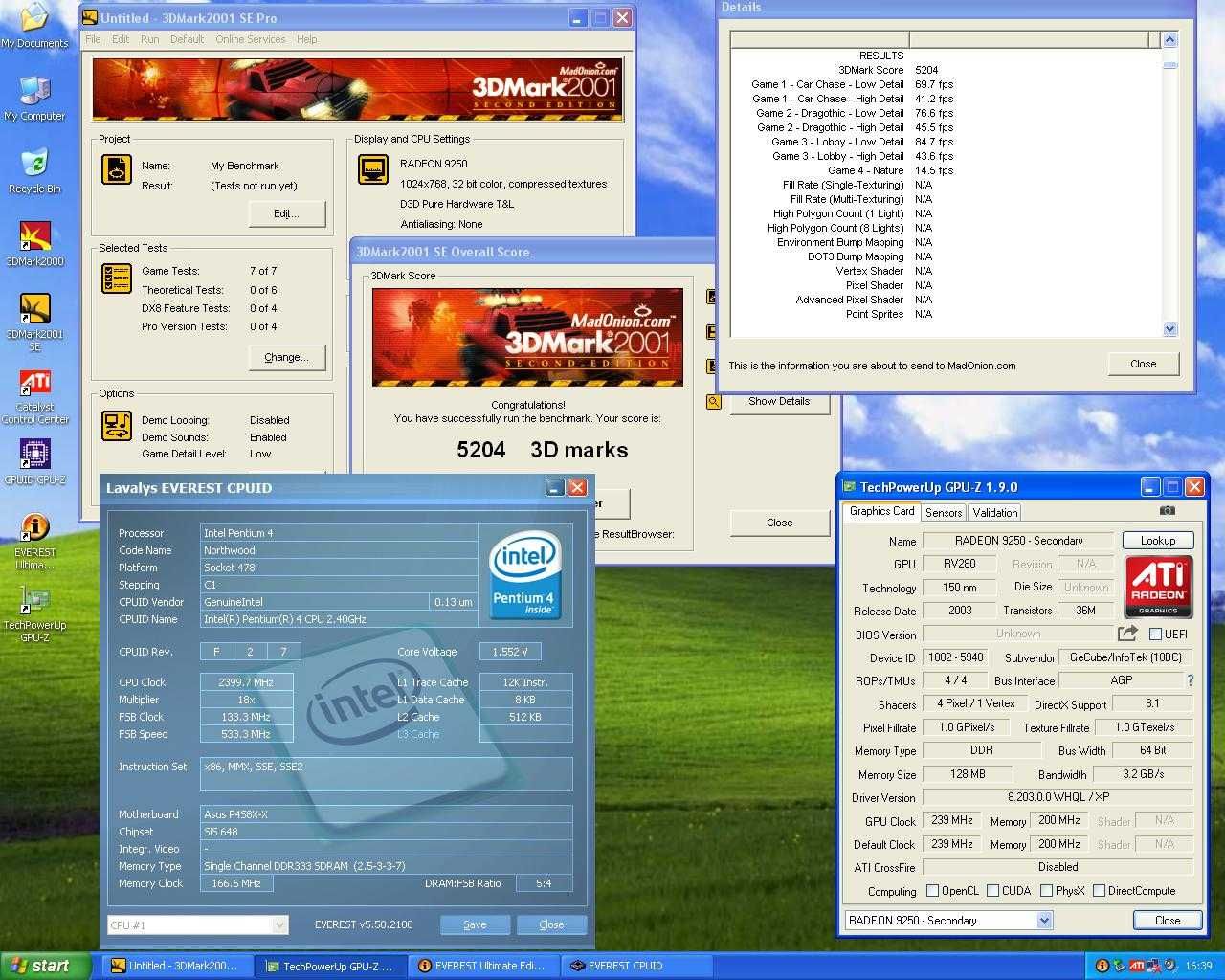The image size is (1225, 980).
Task: Click the Show Details button
Action: click(779, 402)
